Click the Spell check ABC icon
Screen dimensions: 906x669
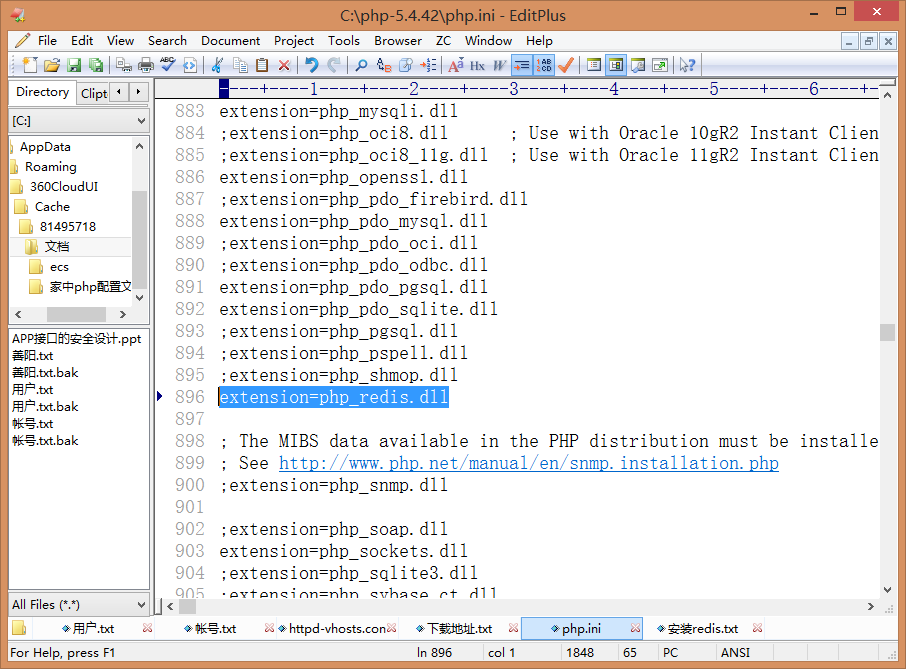tap(167, 65)
